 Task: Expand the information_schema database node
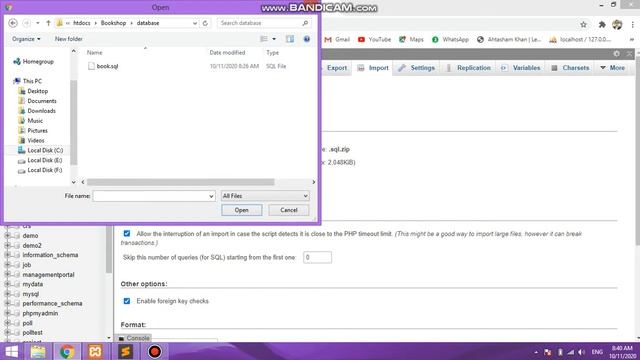pos(7,255)
